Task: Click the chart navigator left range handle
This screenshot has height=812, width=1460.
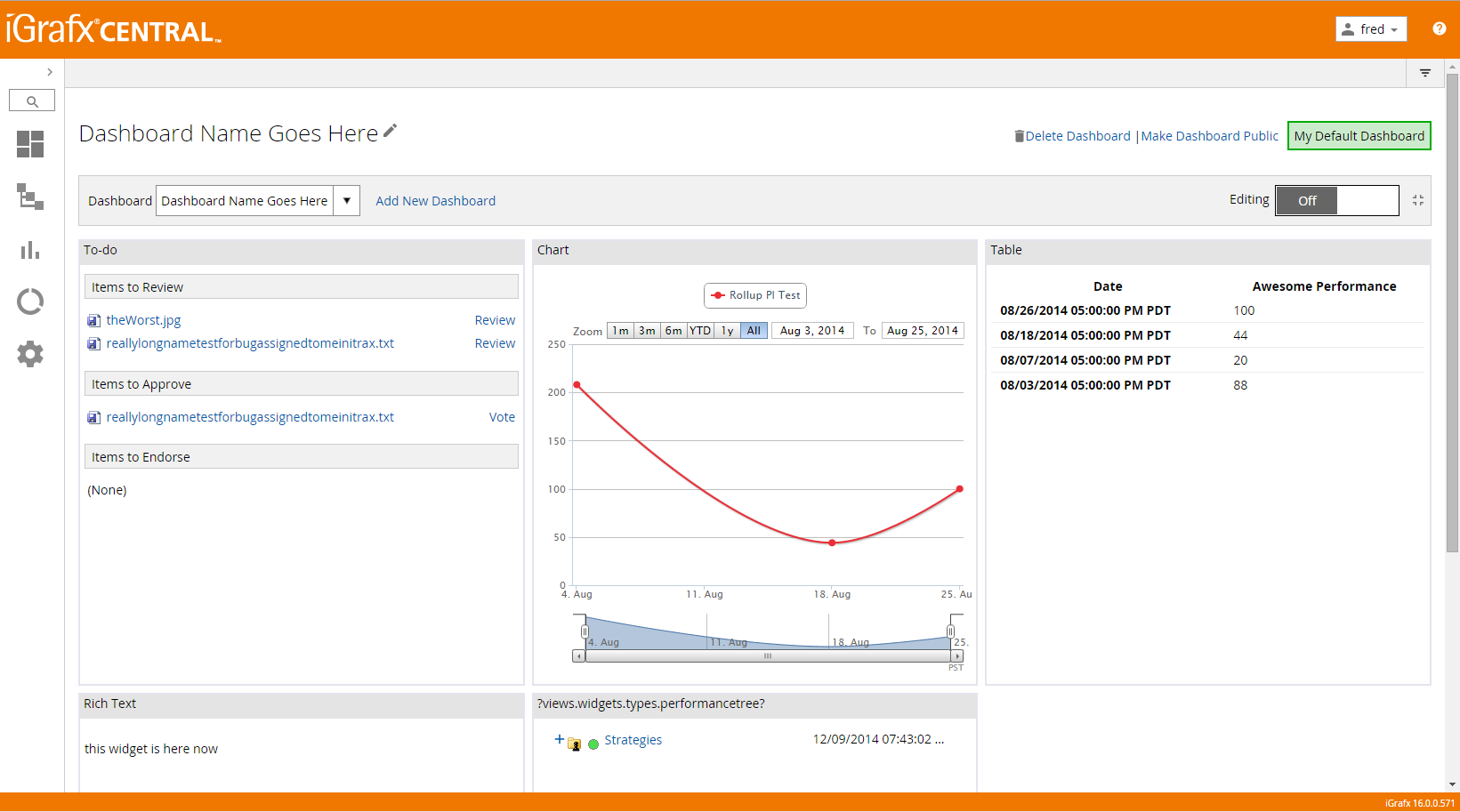Action: pyautogui.click(x=585, y=631)
